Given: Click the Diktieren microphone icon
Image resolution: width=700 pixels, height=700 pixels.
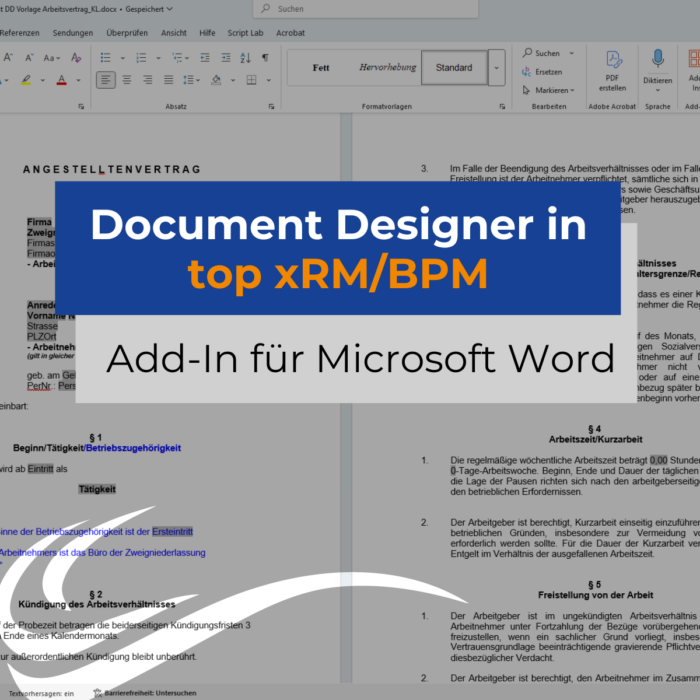Looking at the screenshot, I should (658, 59).
